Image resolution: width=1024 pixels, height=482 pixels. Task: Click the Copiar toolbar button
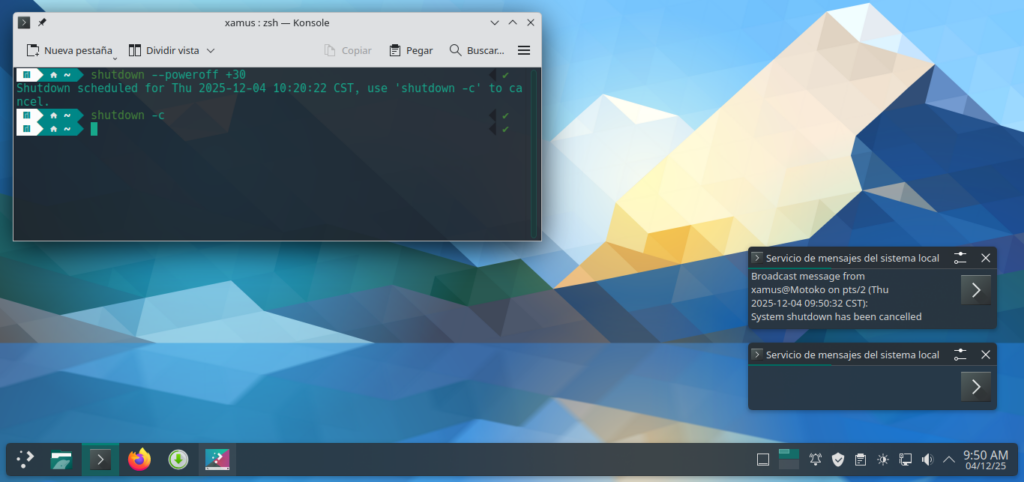coord(348,50)
